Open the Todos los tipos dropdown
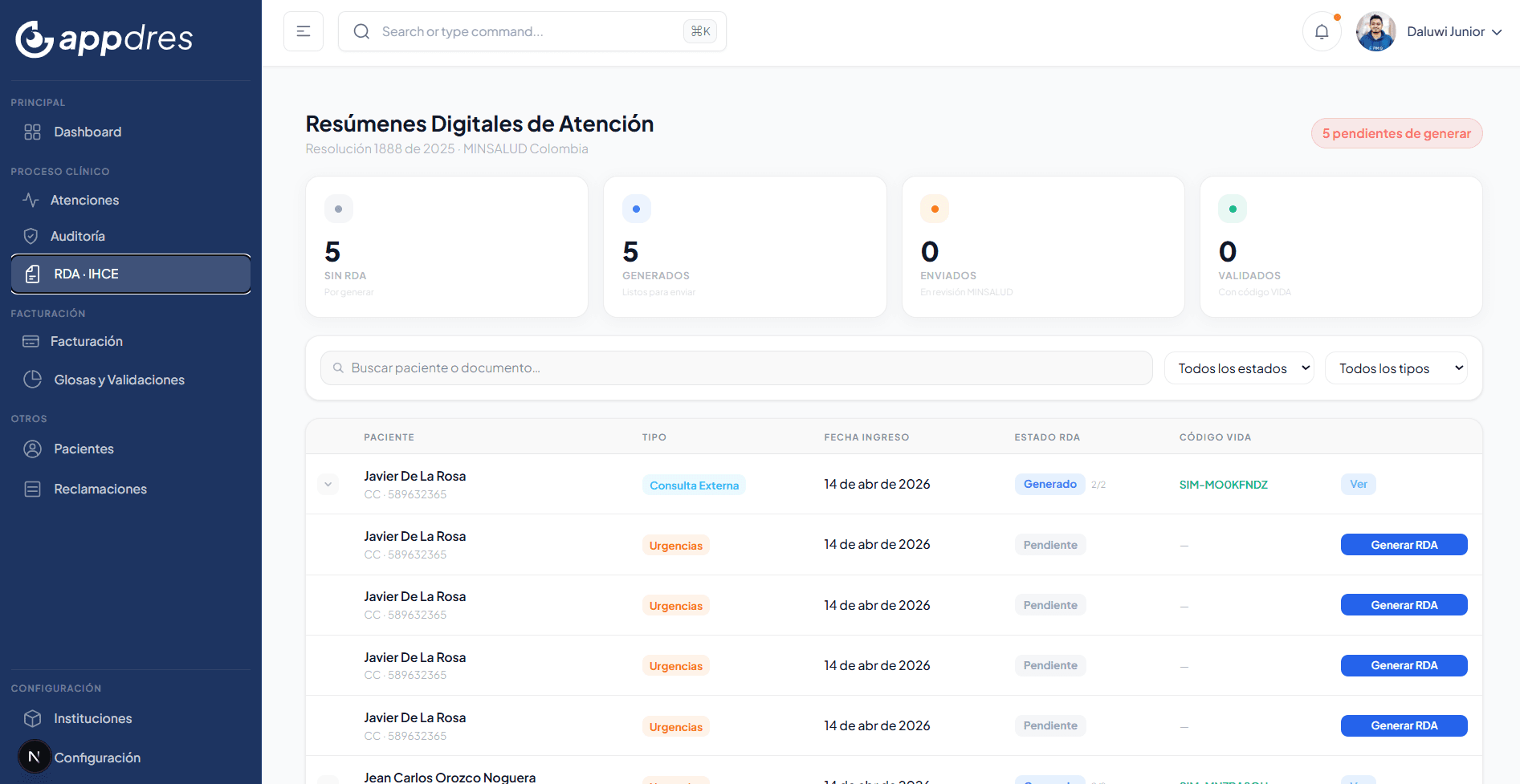Screen dimensions: 1520x784 click(x=1396, y=368)
